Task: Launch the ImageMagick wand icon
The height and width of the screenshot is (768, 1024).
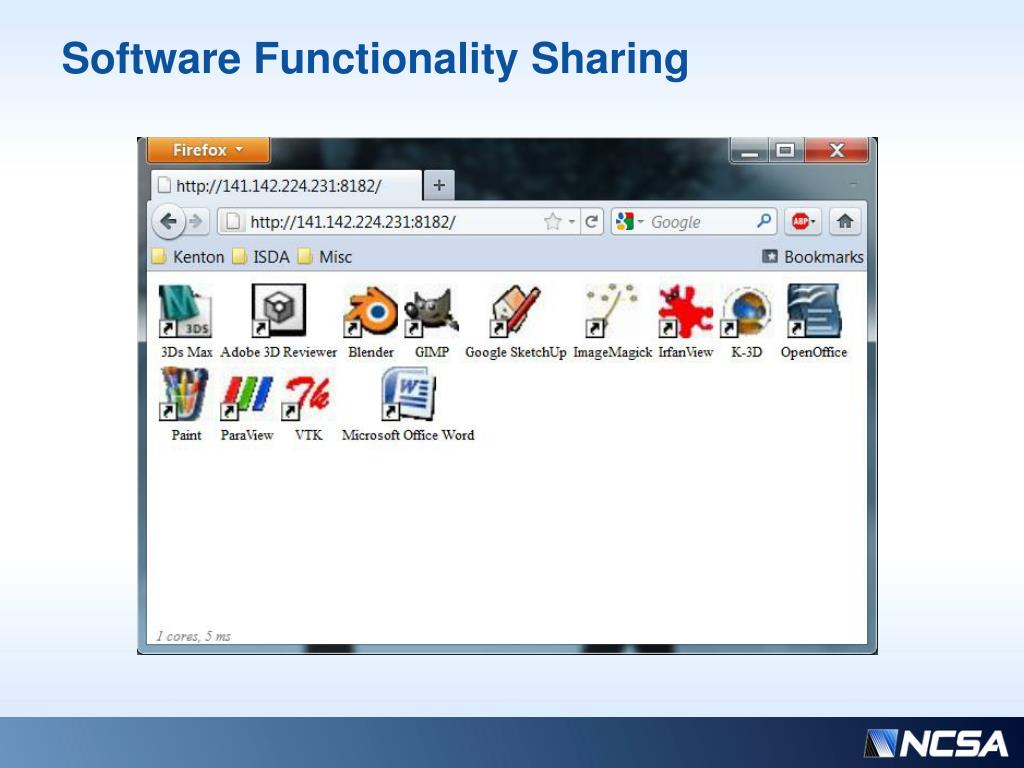Action: (612, 311)
